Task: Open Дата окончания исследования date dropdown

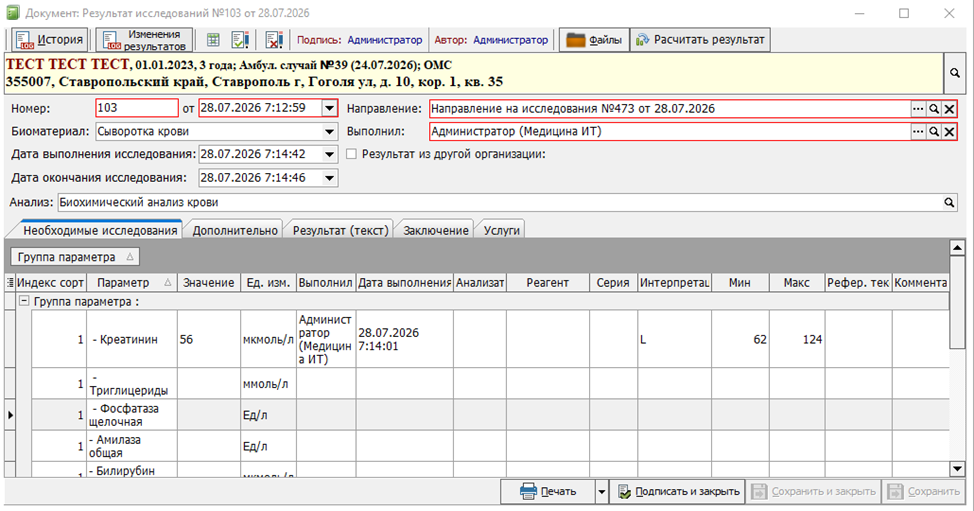Action: (329, 178)
